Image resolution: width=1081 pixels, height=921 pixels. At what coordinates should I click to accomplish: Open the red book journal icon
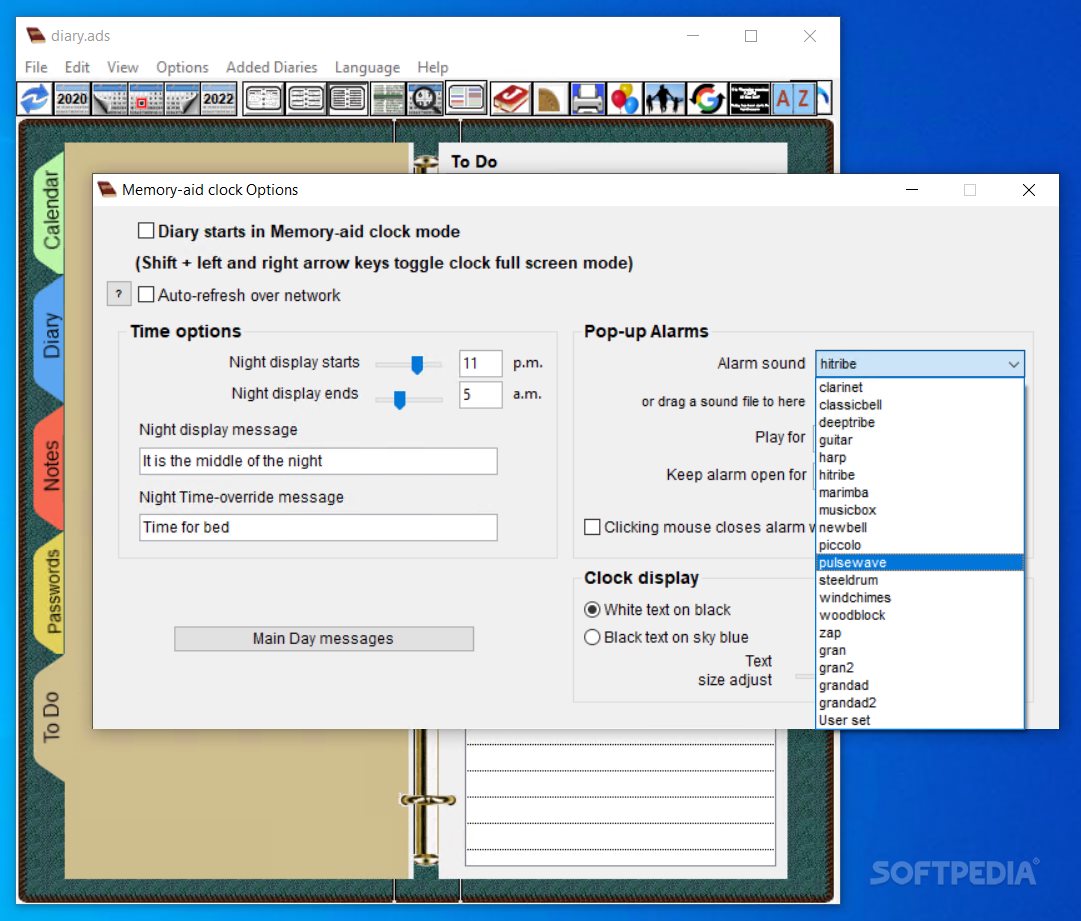click(x=510, y=99)
